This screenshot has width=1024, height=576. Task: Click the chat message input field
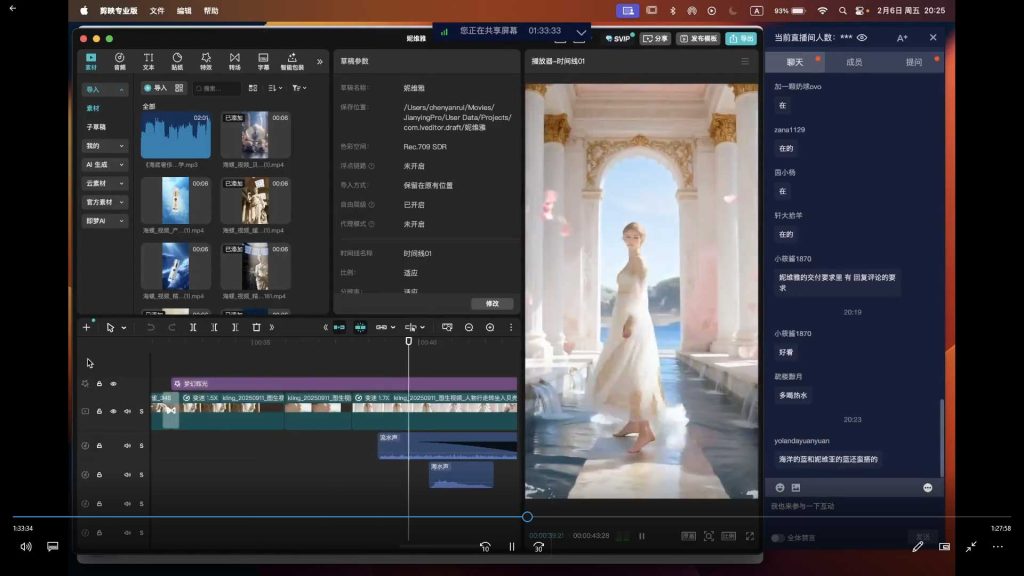854,506
